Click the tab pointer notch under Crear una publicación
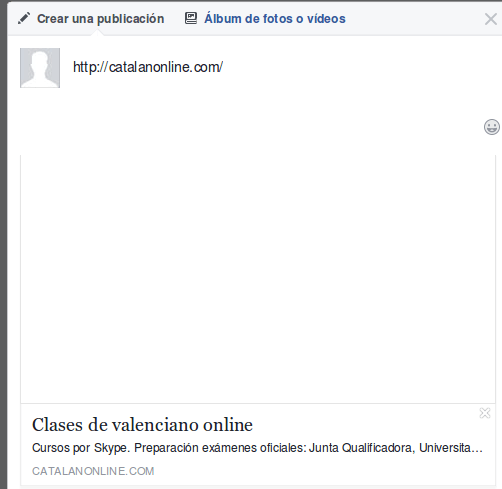This screenshot has height=489, width=502. click(97, 33)
